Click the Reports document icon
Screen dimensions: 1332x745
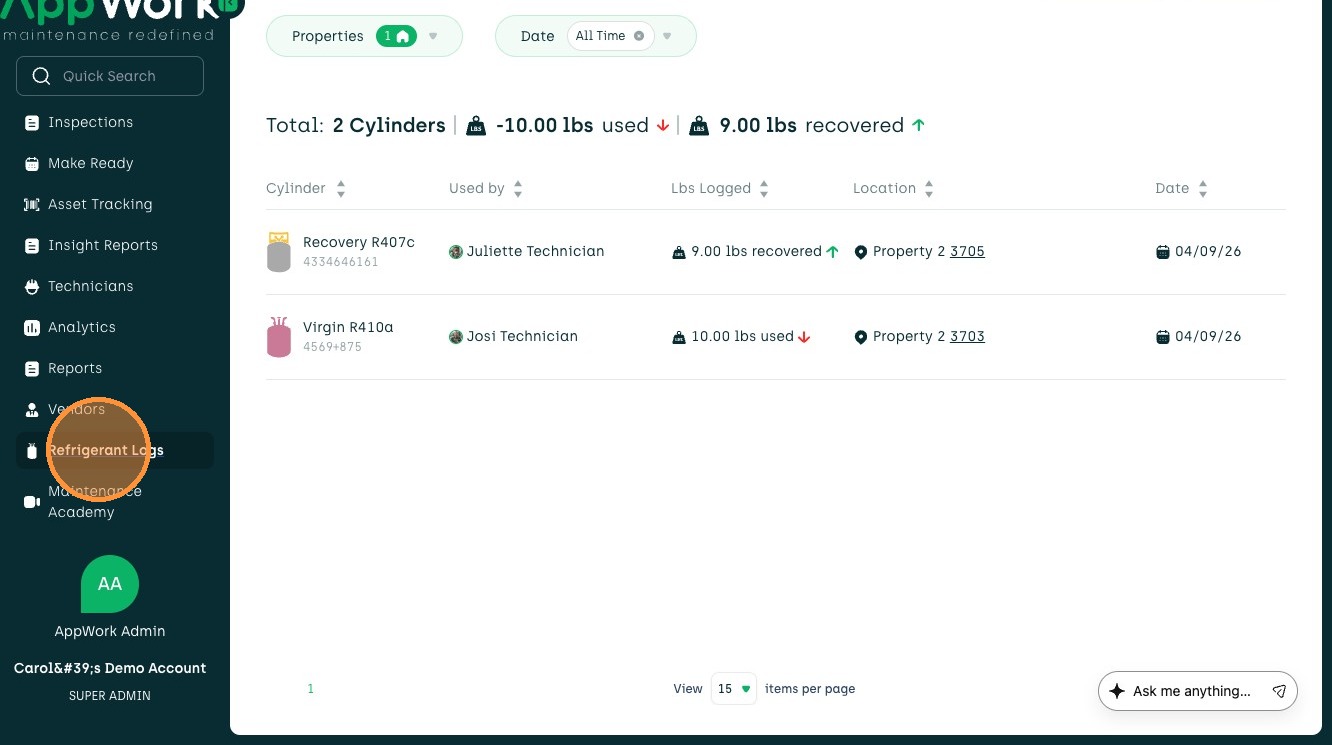click(31, 369)
